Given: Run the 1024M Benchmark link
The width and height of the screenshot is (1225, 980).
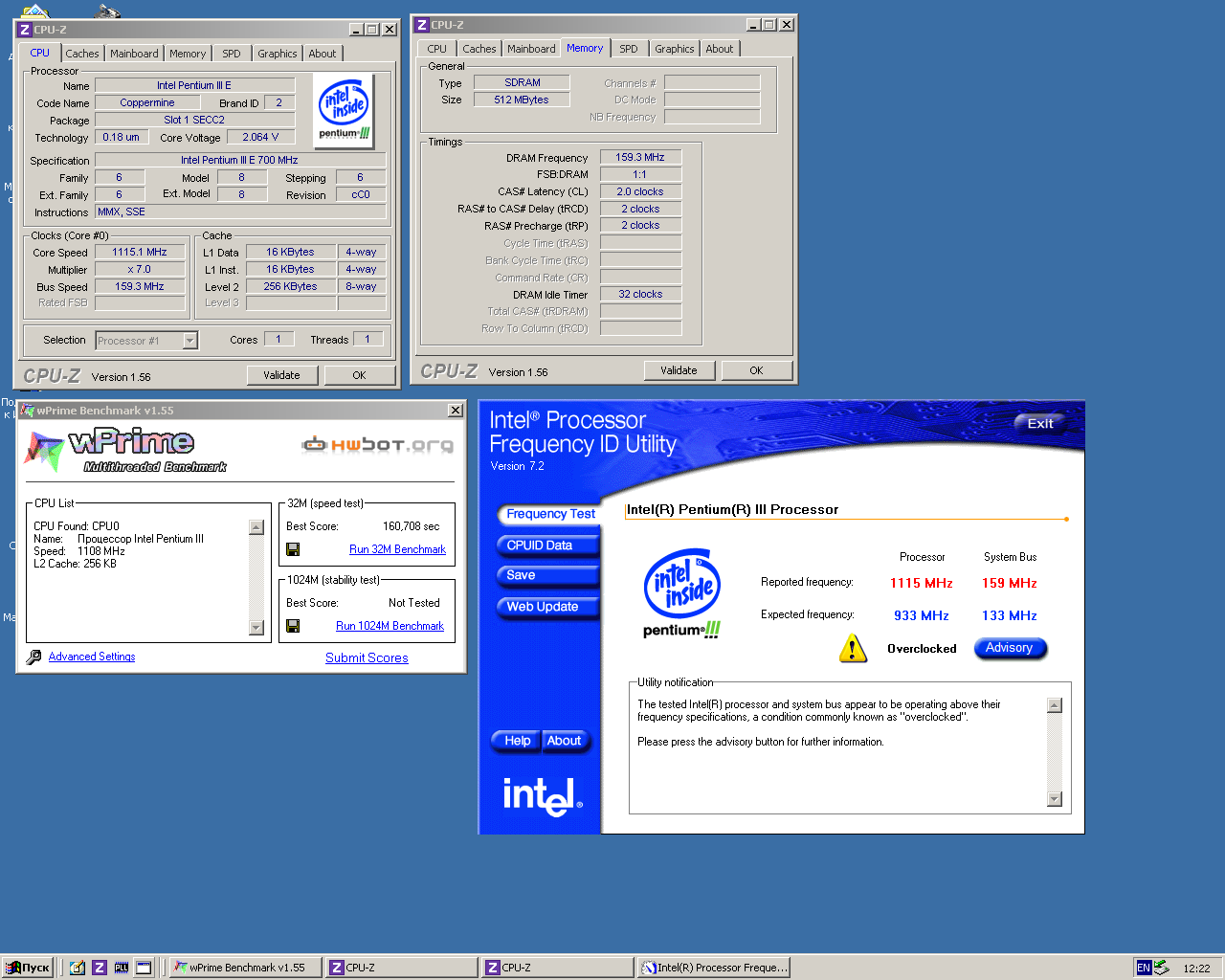Looking at the screenshot, I should pos(390,626).
